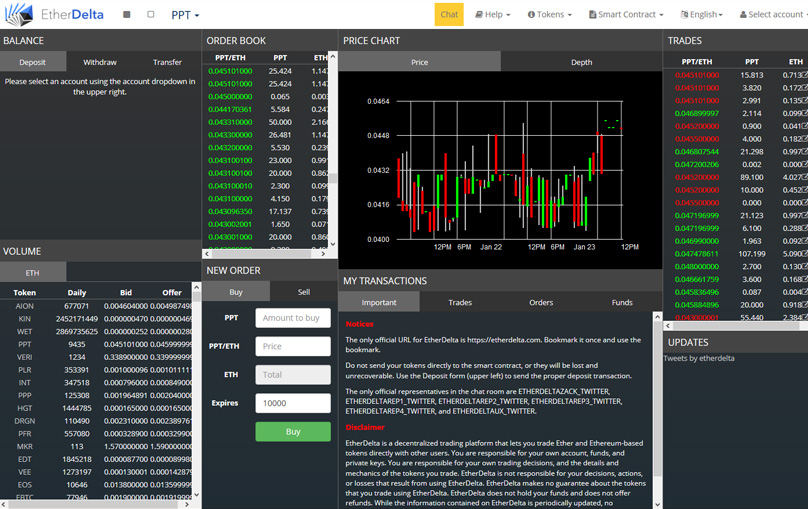
Task: Click the Total ETH field
Action: point(293,375)
